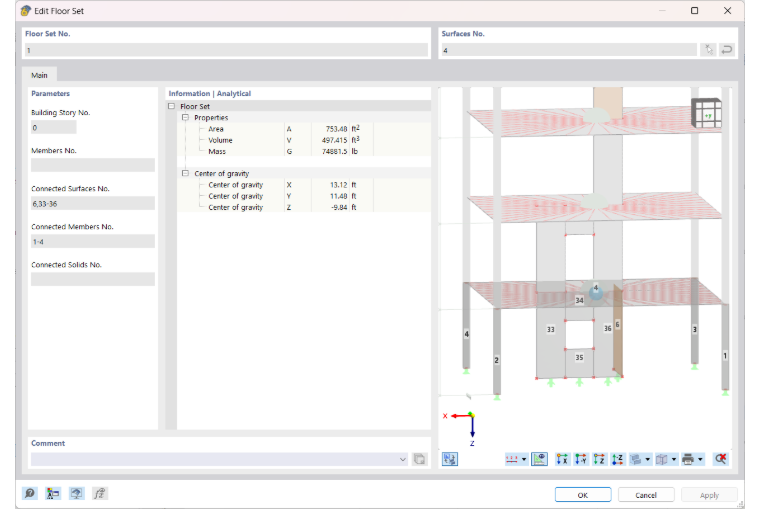
Task: Click the printer icon in preview toolbar
Action: pyautogui.click(x=688, y=459)
